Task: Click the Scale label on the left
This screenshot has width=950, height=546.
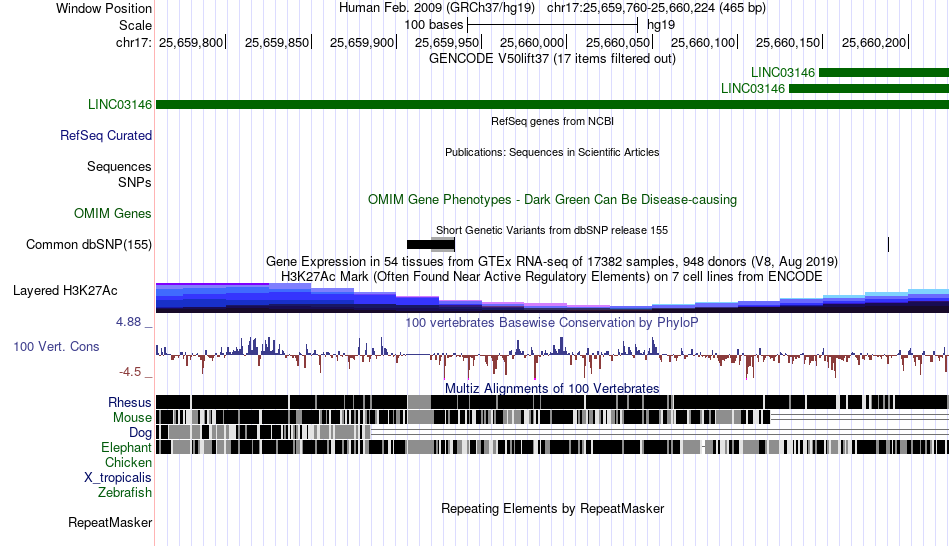Action: [x=135, y=25]
